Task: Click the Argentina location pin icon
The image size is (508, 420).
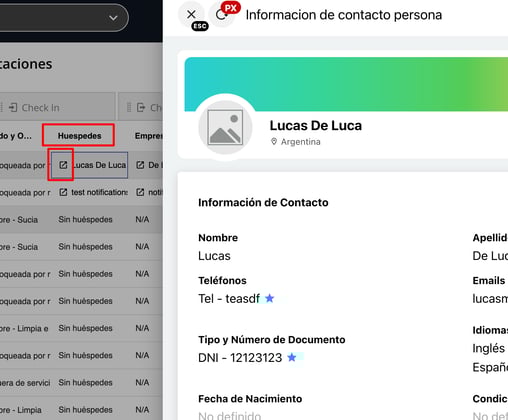Action: [274, 142]
